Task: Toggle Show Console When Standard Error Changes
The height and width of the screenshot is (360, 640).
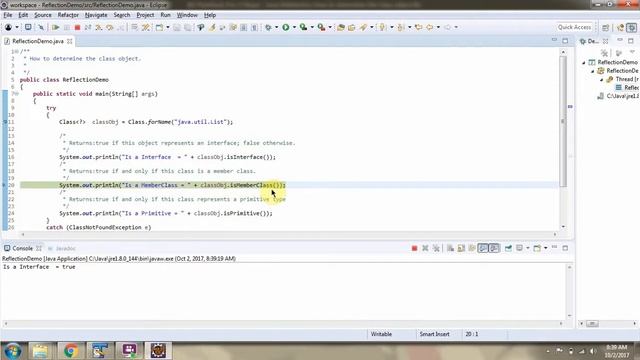Action: pos(494,248)
